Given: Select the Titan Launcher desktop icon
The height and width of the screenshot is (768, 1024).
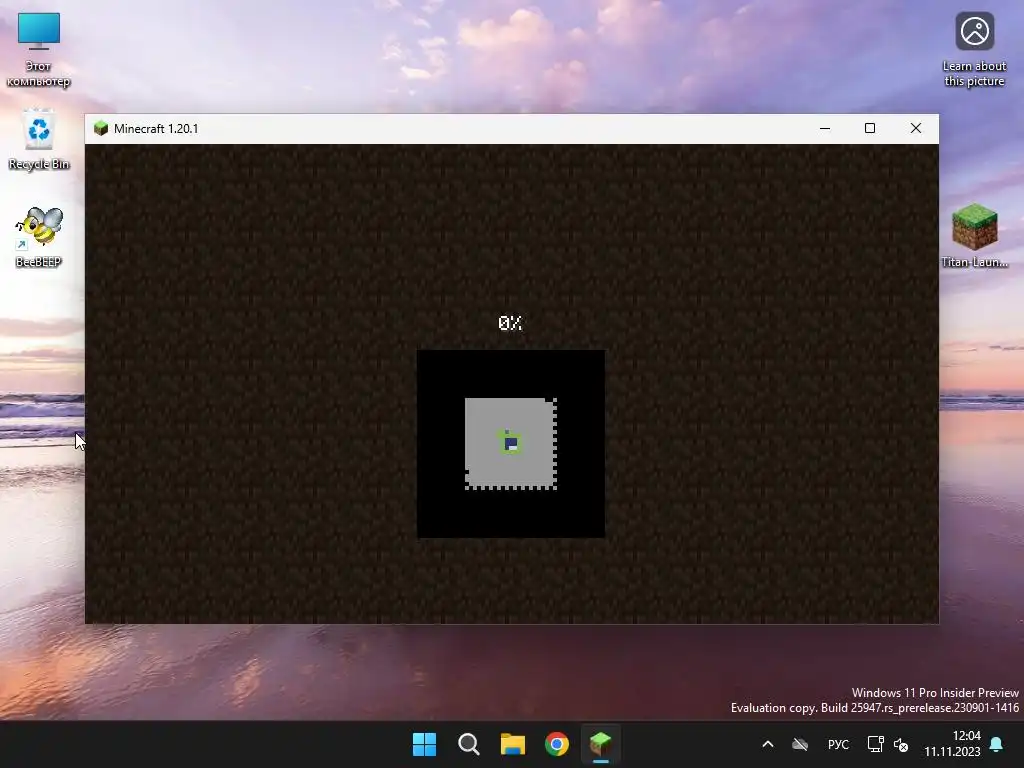Looking at the screenshot, I should tap(974, 235).
